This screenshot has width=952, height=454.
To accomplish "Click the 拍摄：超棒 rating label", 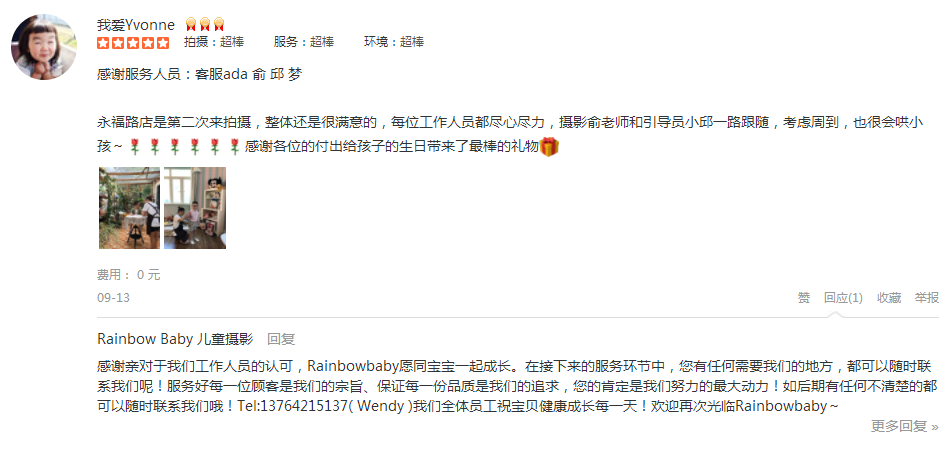I will pos(214,42).
